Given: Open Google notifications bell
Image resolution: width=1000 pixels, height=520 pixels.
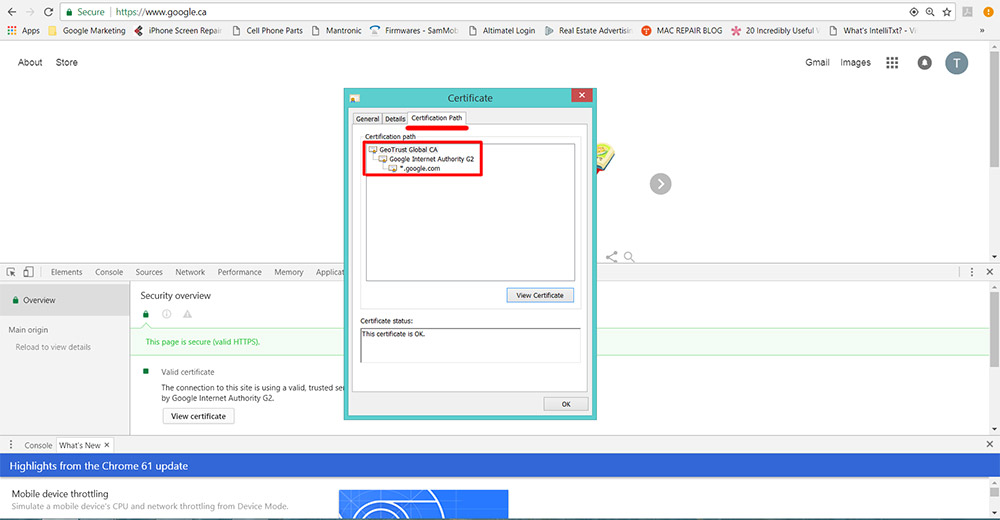Looking at the screenshot, I should point(924,63).
